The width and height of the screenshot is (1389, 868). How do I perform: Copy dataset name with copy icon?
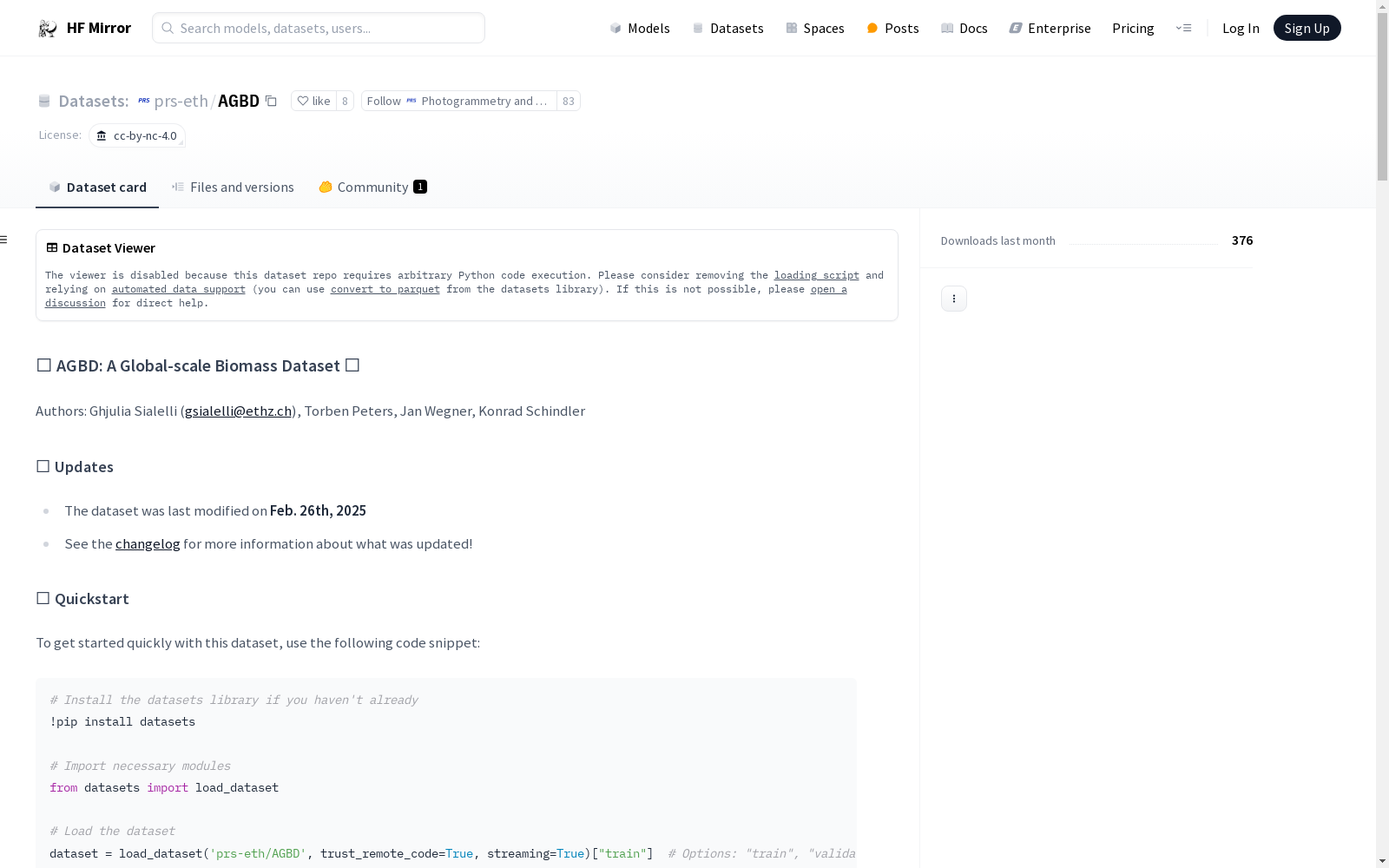(271, 101)
